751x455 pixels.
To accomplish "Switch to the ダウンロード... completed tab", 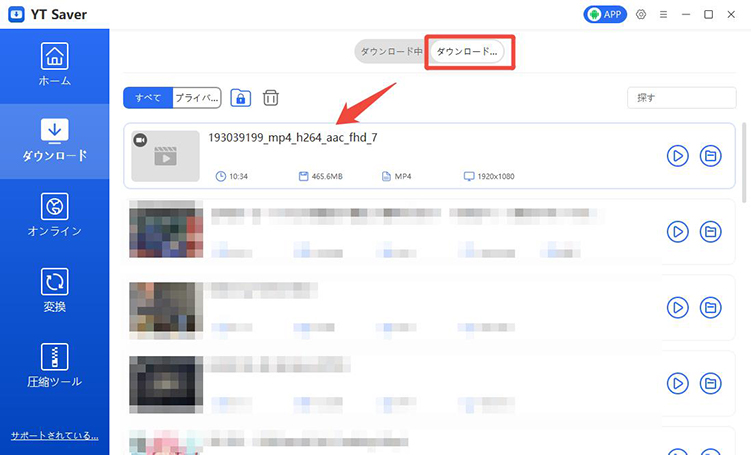I will click(x=467, y=51).
